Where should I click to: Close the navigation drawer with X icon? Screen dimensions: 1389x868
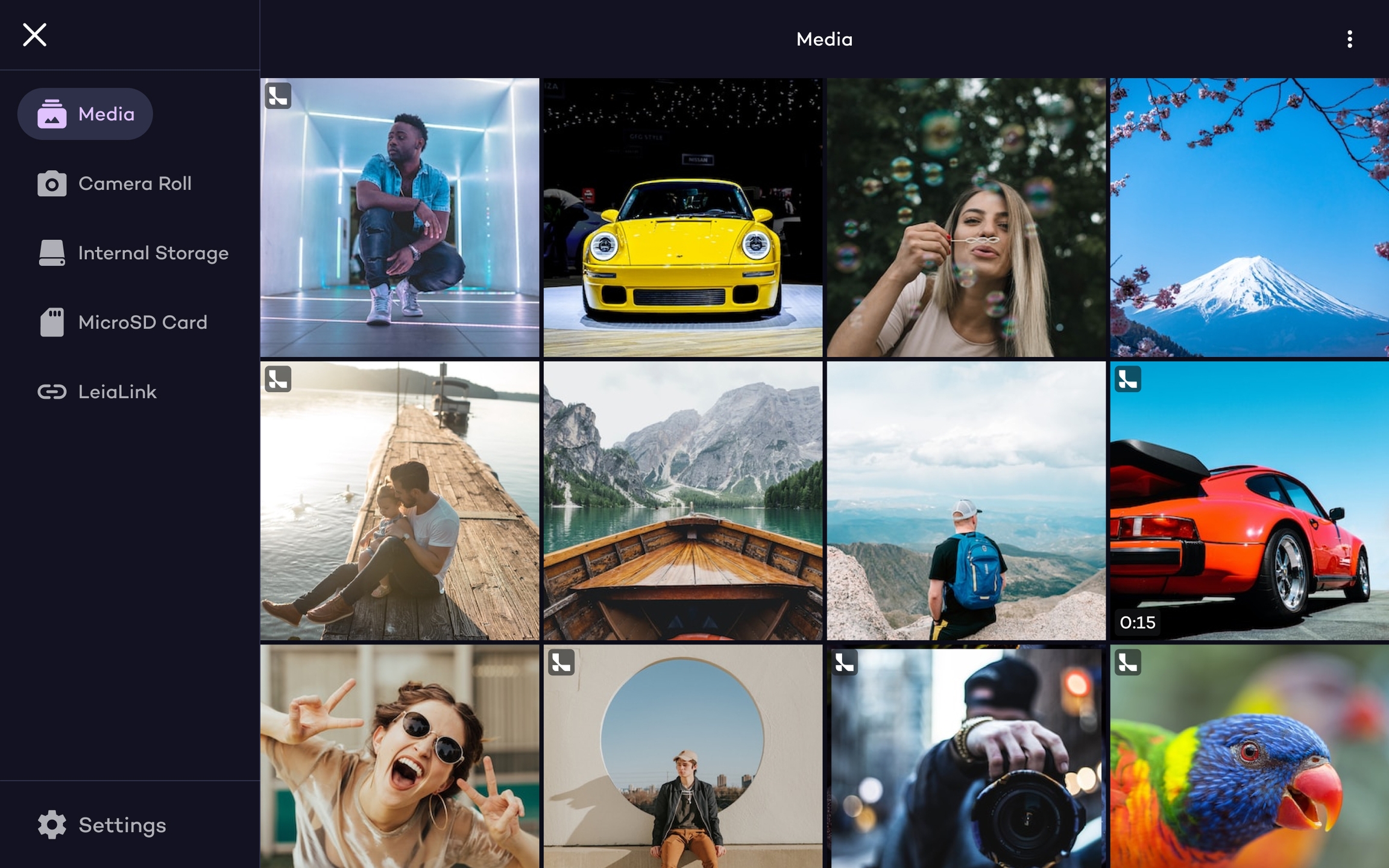(34, 35)
